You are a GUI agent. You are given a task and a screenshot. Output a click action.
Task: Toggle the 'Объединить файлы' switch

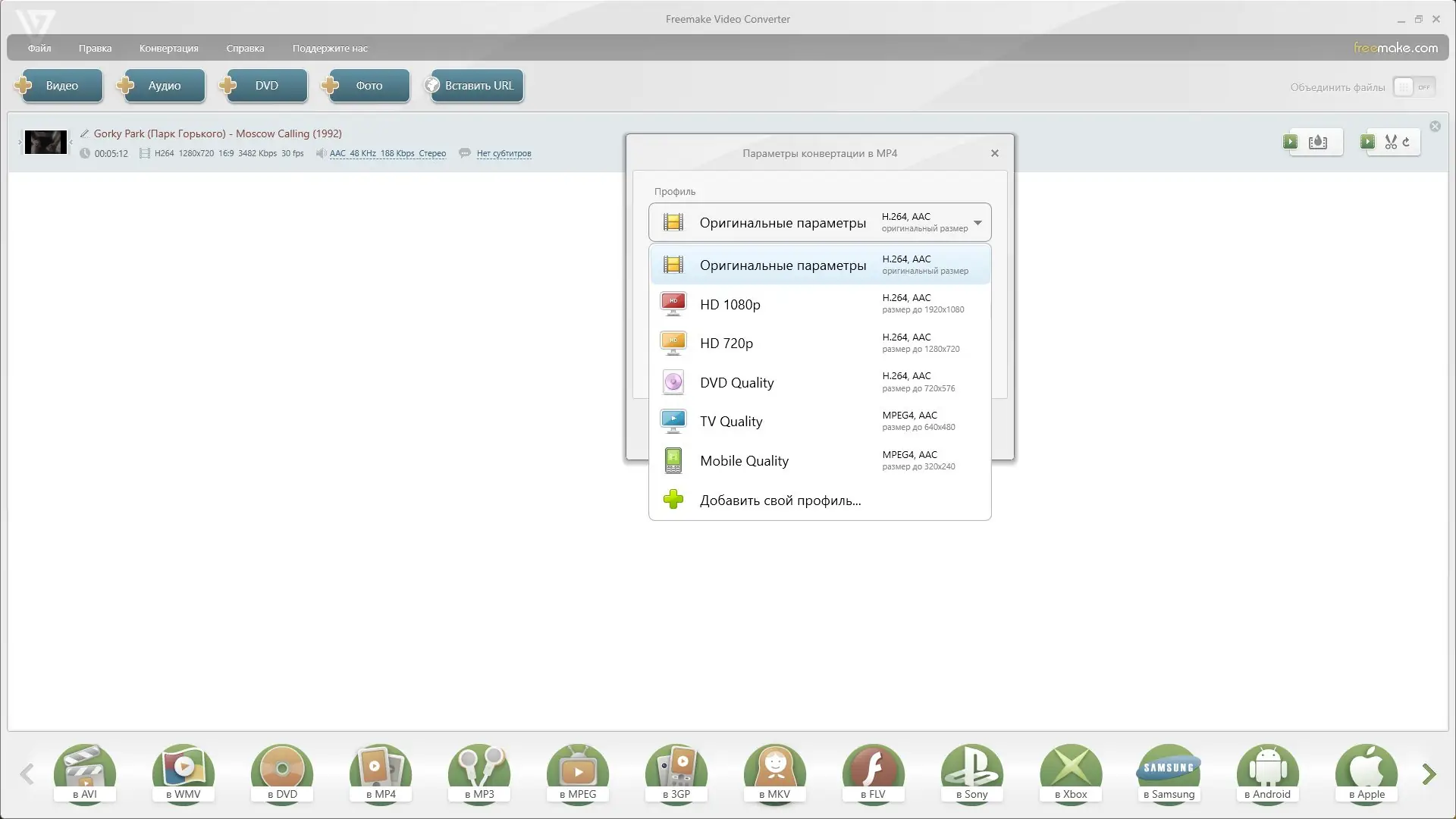(1414, 87)
